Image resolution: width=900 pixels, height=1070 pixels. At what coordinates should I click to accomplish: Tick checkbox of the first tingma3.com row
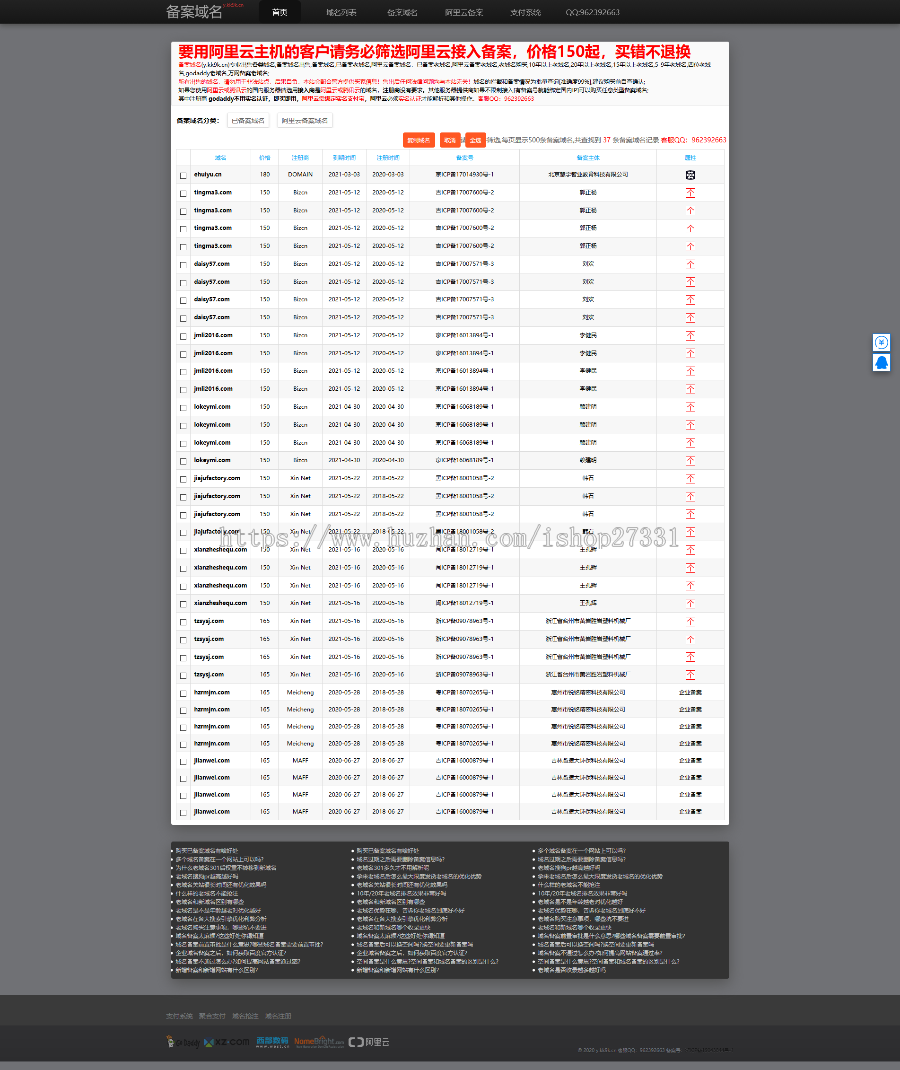(x=183, y=193)
